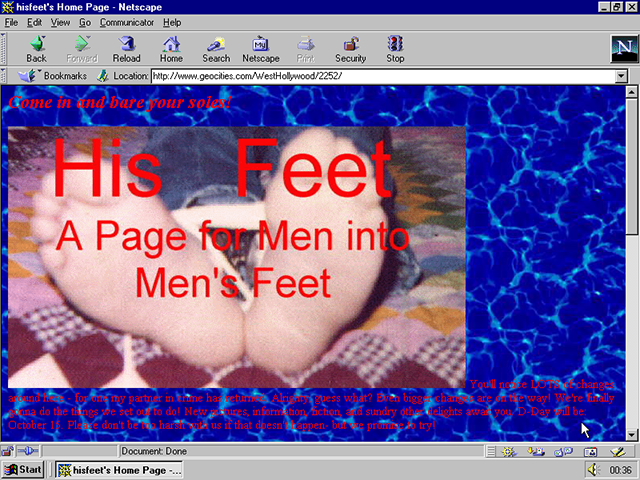Open the File menu
This screenshot has height=480, width=640.
tap(12, 22)
